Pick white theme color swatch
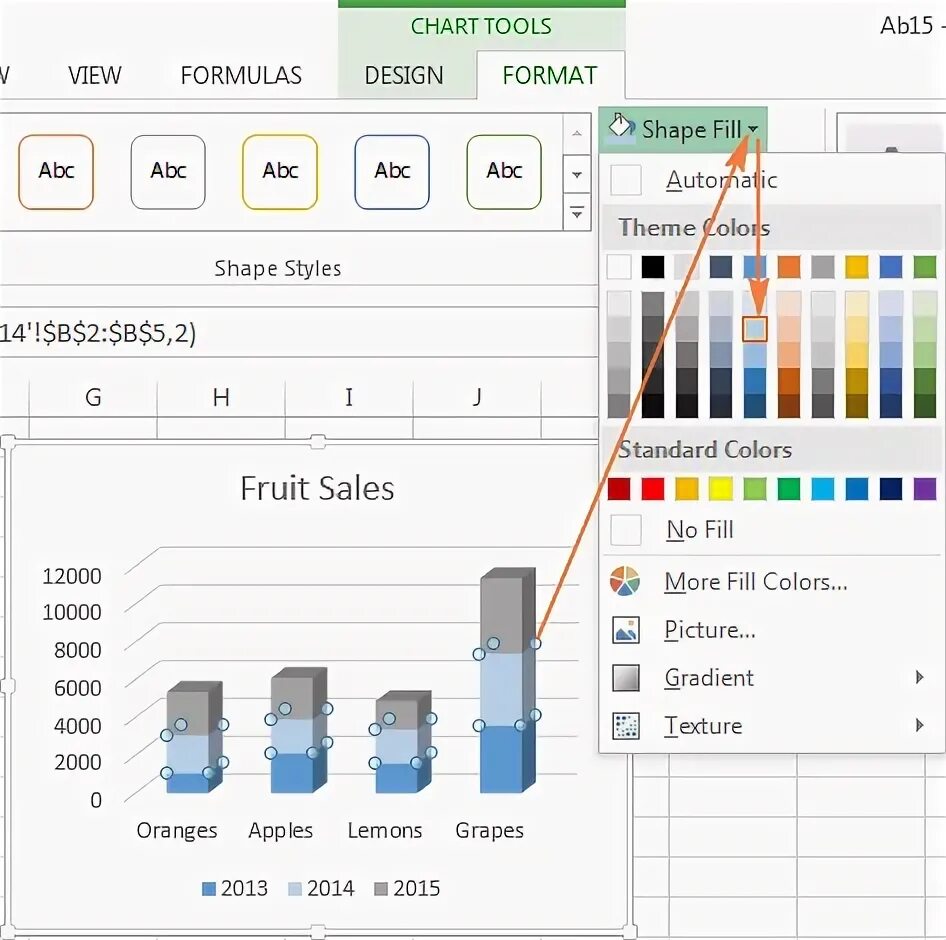This screenshot has width=946, height=940. click(x=619, y=267)
